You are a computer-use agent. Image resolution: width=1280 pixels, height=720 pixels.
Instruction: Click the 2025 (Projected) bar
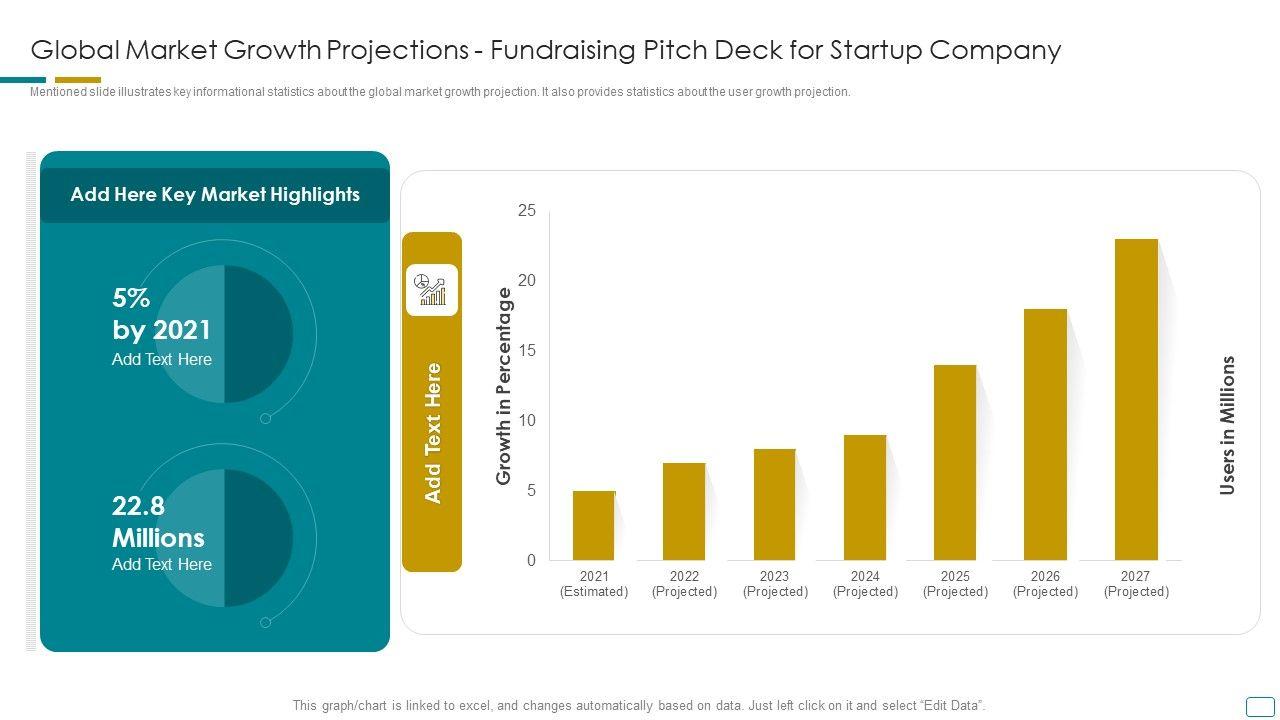(955, 462)
